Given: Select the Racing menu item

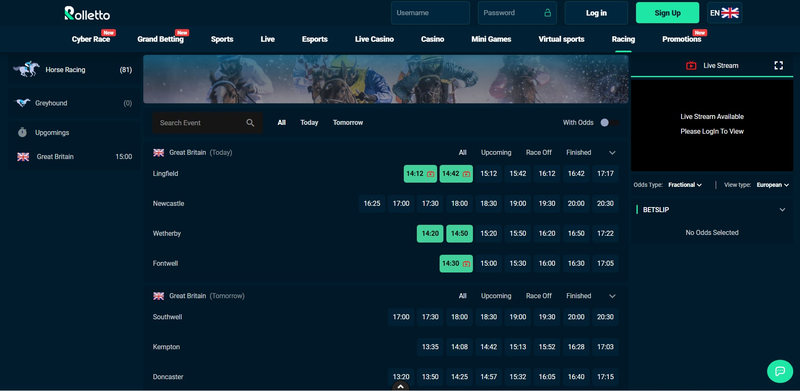Looking at the screenshot, I should click(x=623, y=39).
